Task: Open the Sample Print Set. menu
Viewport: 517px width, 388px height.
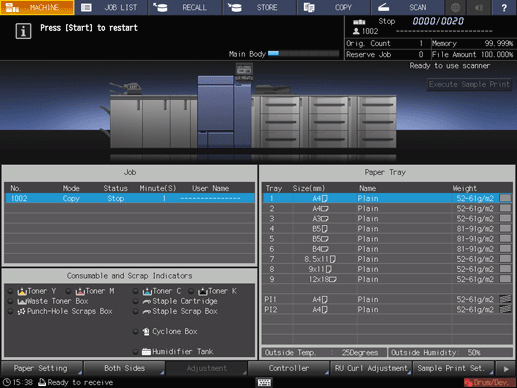Action: point(454,369)
